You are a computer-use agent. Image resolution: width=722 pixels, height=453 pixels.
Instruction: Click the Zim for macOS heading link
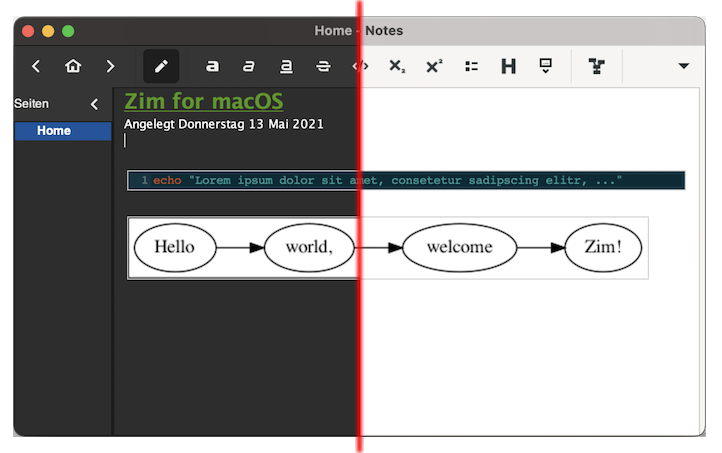203,102
